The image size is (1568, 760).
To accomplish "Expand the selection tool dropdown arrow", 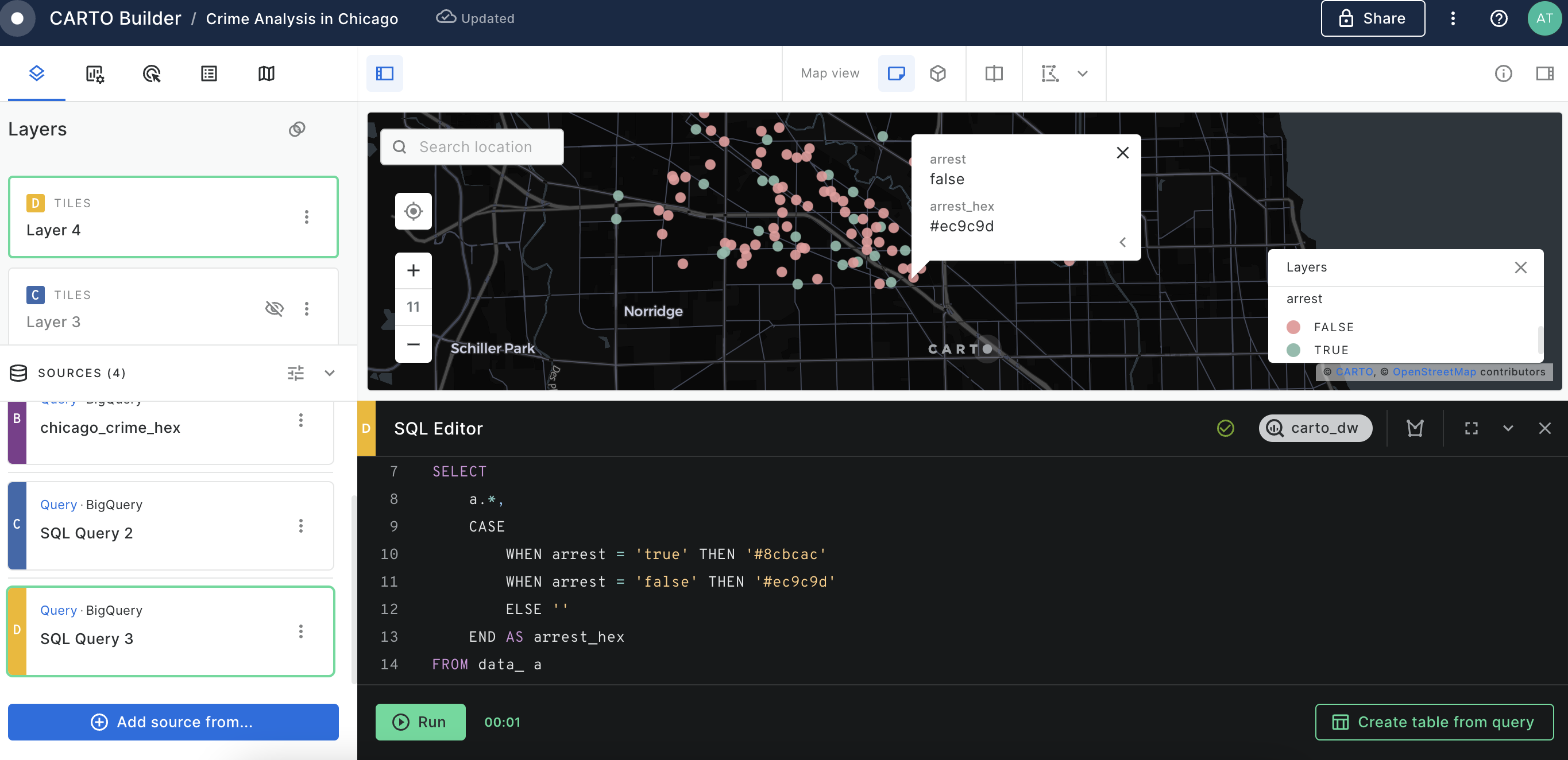I will point(1082,73).
